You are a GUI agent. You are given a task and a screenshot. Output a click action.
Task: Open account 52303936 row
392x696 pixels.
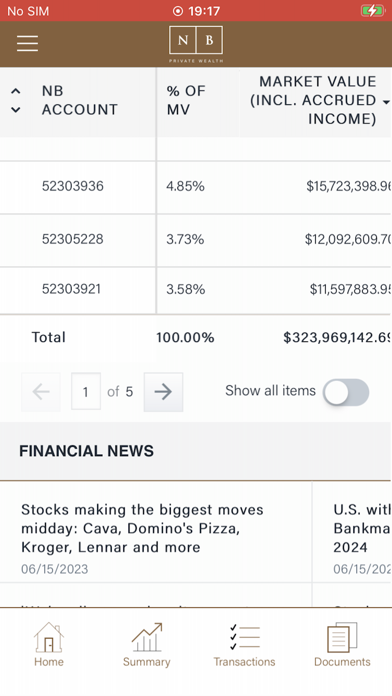(x=196, y=186)
